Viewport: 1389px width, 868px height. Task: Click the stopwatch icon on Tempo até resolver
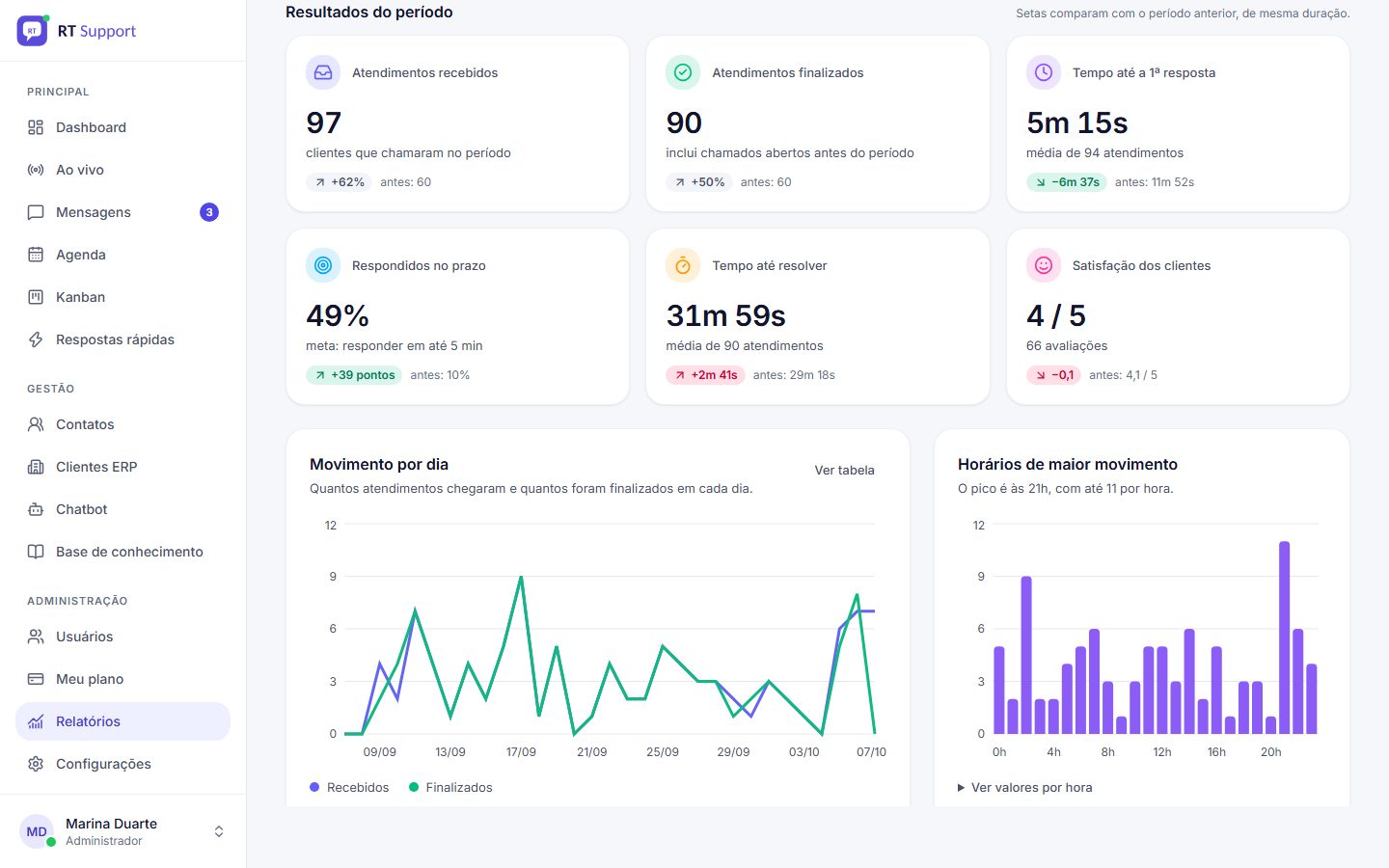(x=683, y=265)
